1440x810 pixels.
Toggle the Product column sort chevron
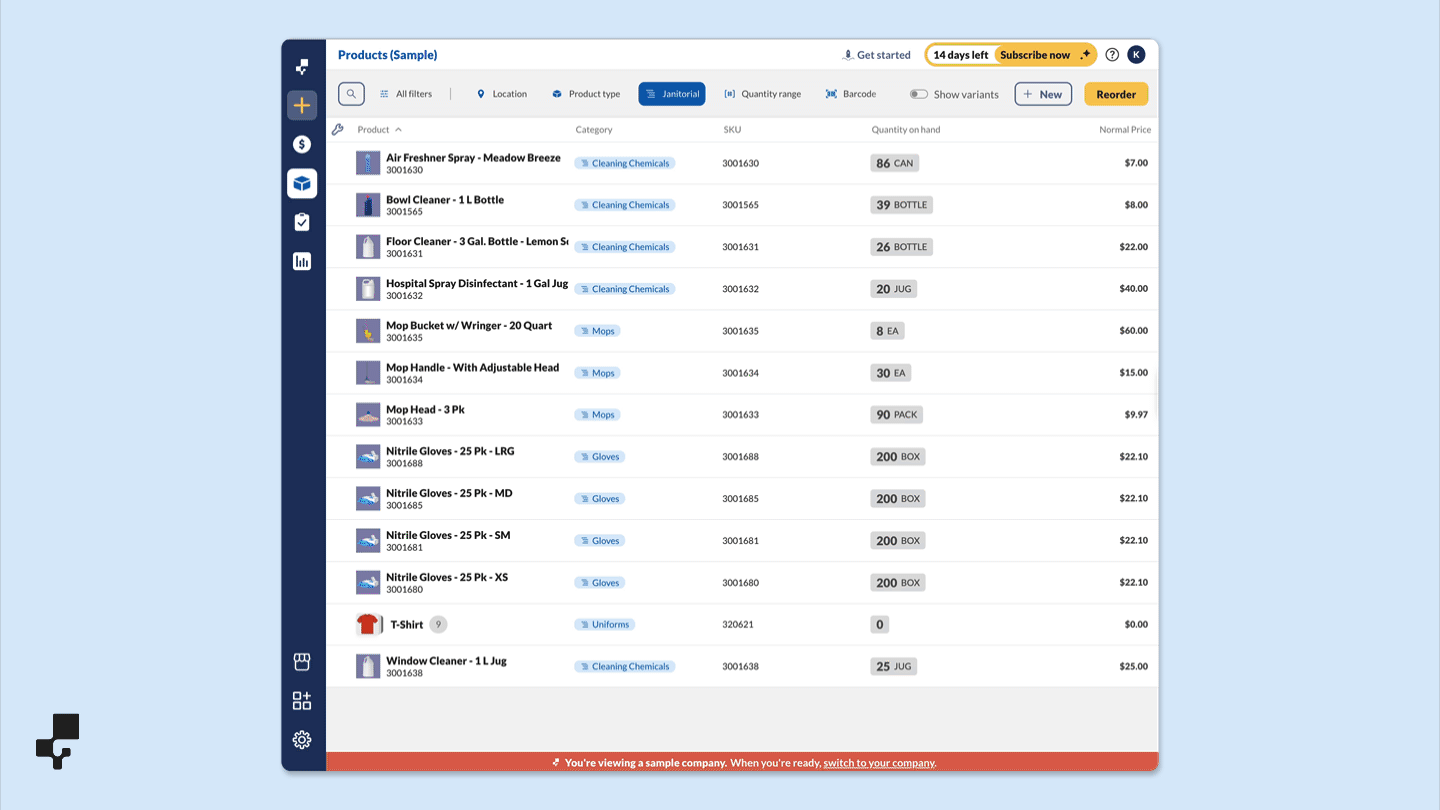coord(398,129)
